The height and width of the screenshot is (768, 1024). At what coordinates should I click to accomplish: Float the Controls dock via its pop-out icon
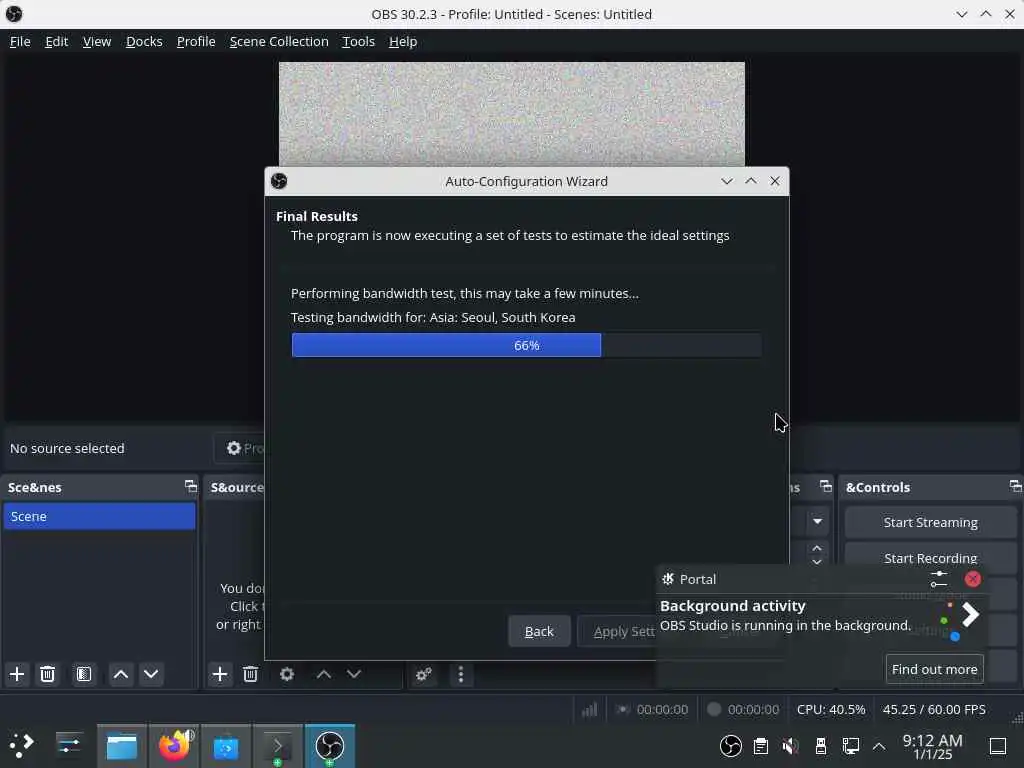click(1015, 486)
